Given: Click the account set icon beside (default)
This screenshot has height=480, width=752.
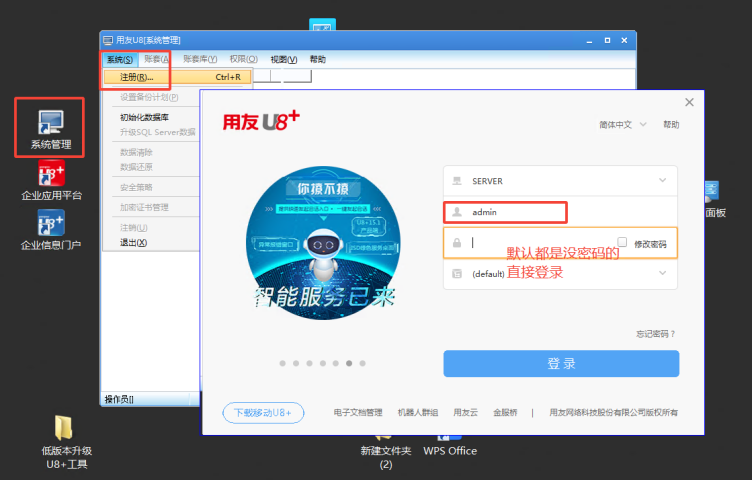Looking at the screenshot, I should [457, 274].
